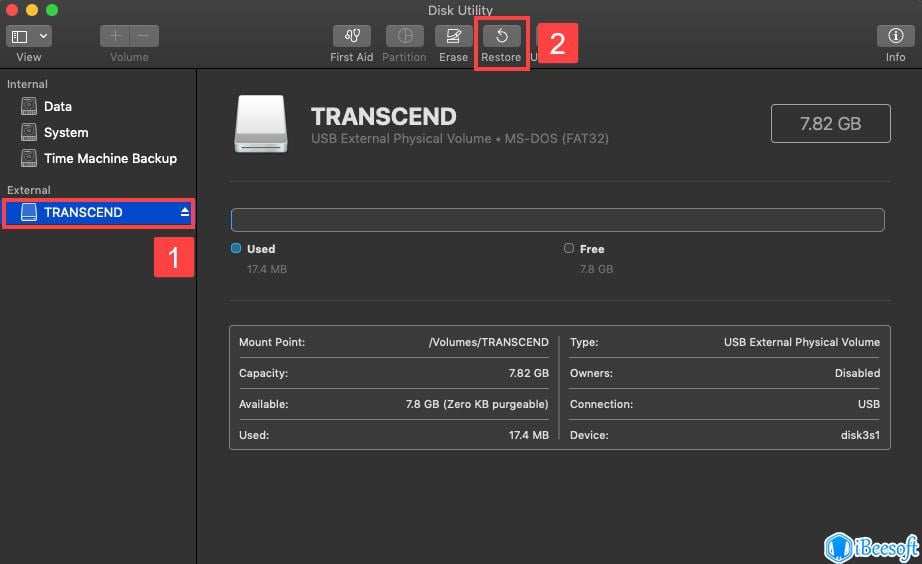Click the Data disk icon
Image resolution: width=922 pixels, height=564 pixels.
coord(29,106)
